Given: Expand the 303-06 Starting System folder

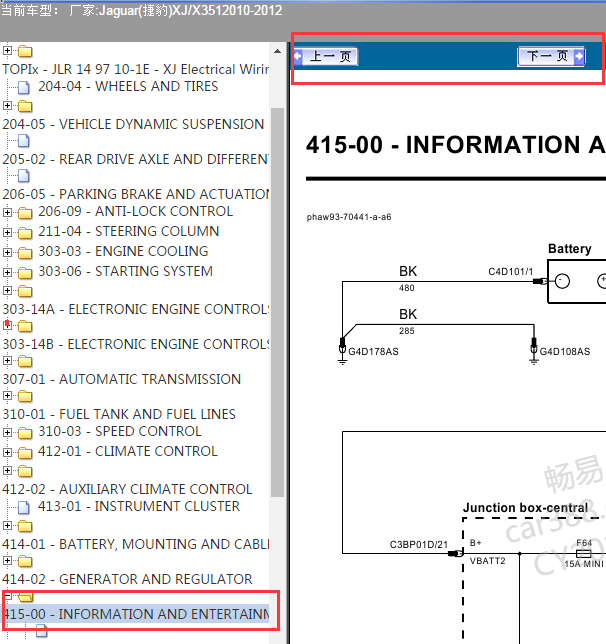Looking at the screenshot, I should (x=7, y=272).
